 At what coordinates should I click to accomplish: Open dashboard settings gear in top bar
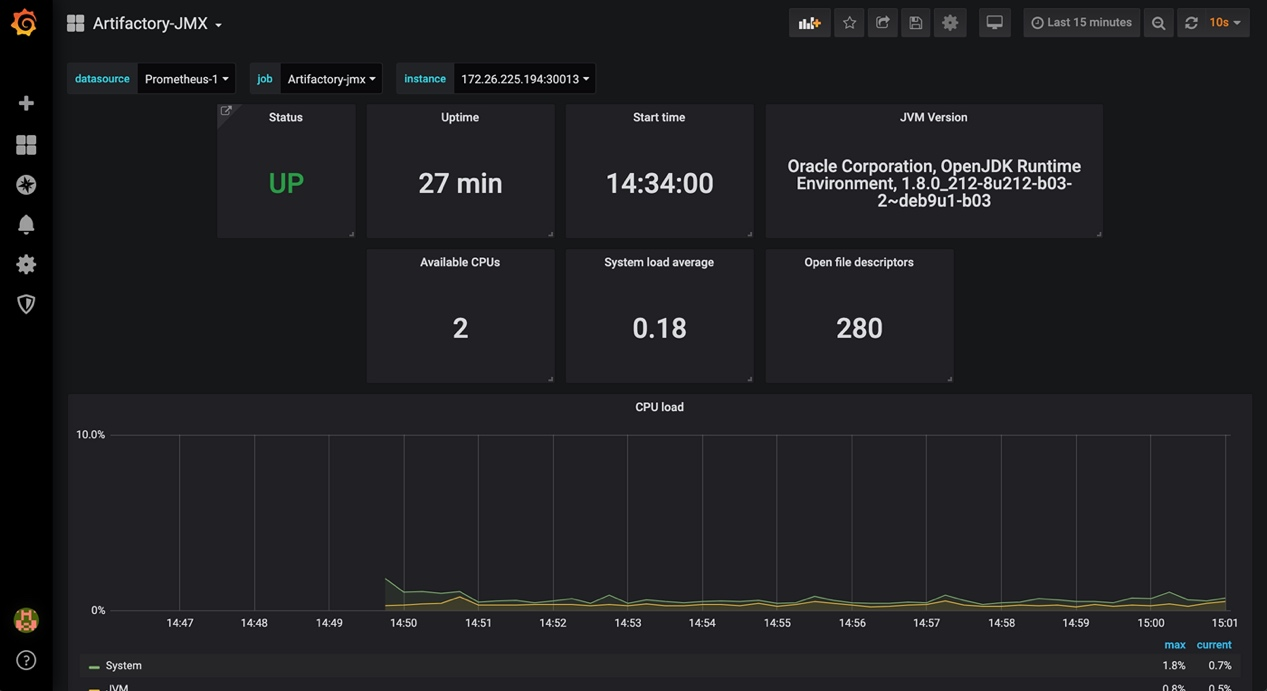pyautogui.click(x=950, y=23)
